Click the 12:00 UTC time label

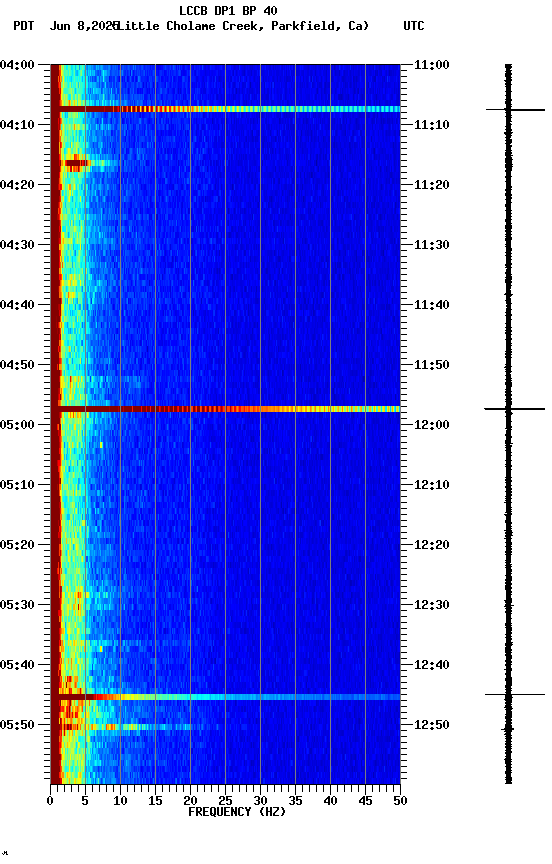432,425
